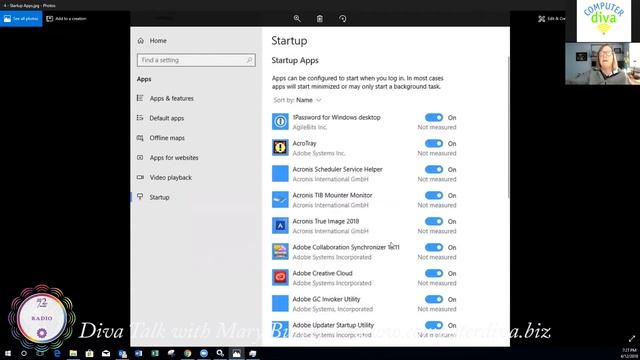640x360 pixels.
Task: Click the full-screen expand arrows icon
Action: tap(632, 338)
